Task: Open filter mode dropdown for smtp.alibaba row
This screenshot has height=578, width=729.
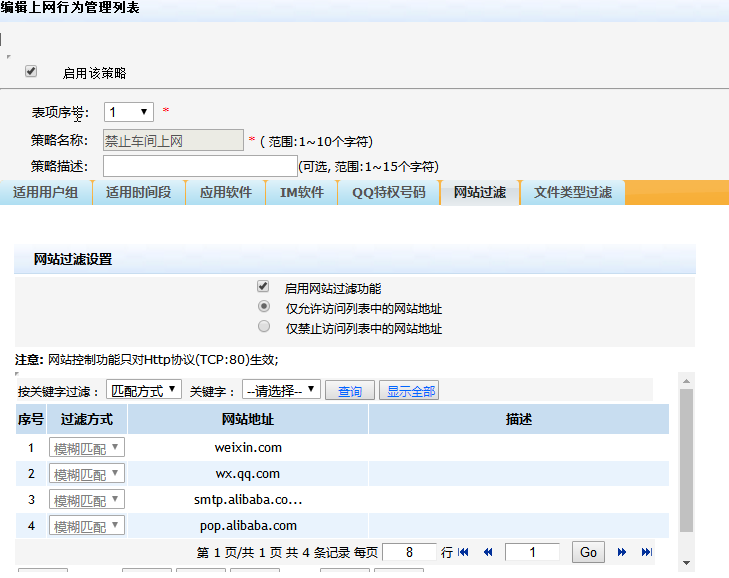Action: click(86, 499)
